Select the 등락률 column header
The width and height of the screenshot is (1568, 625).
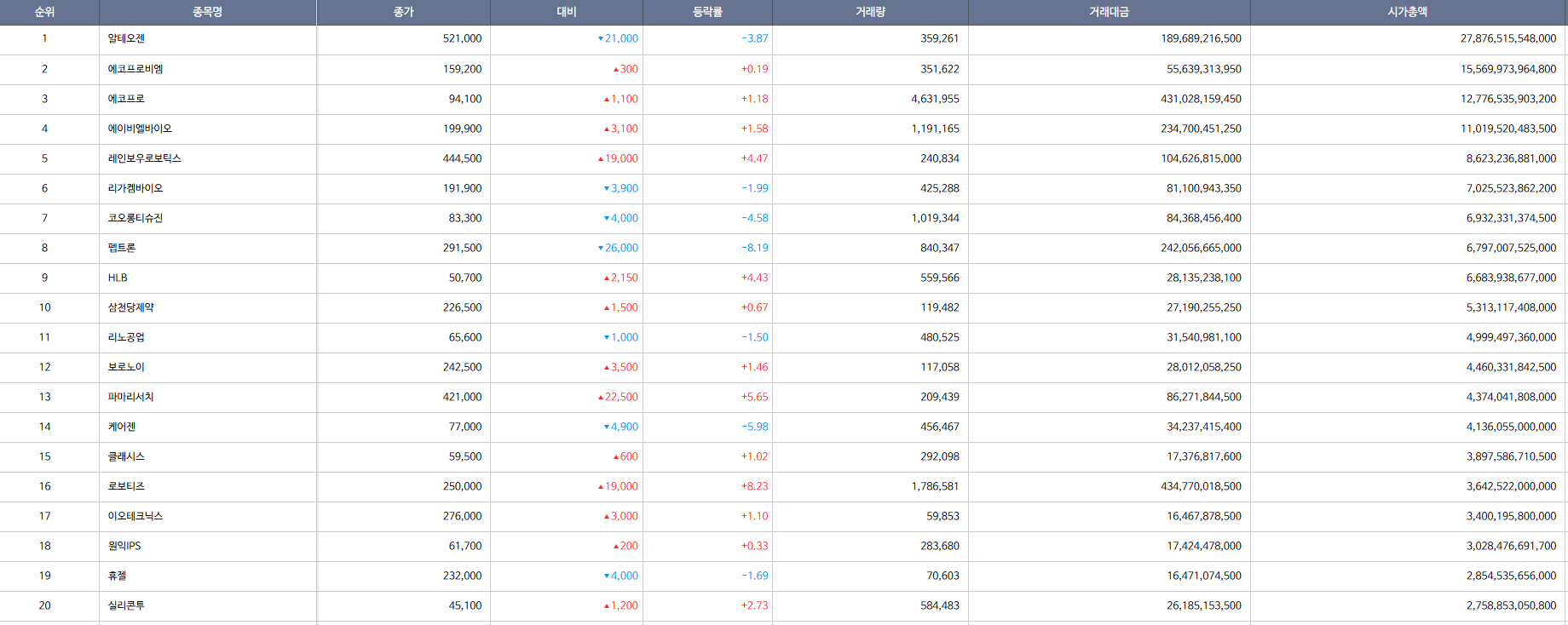pyautogui.click(x=707, y=12)
